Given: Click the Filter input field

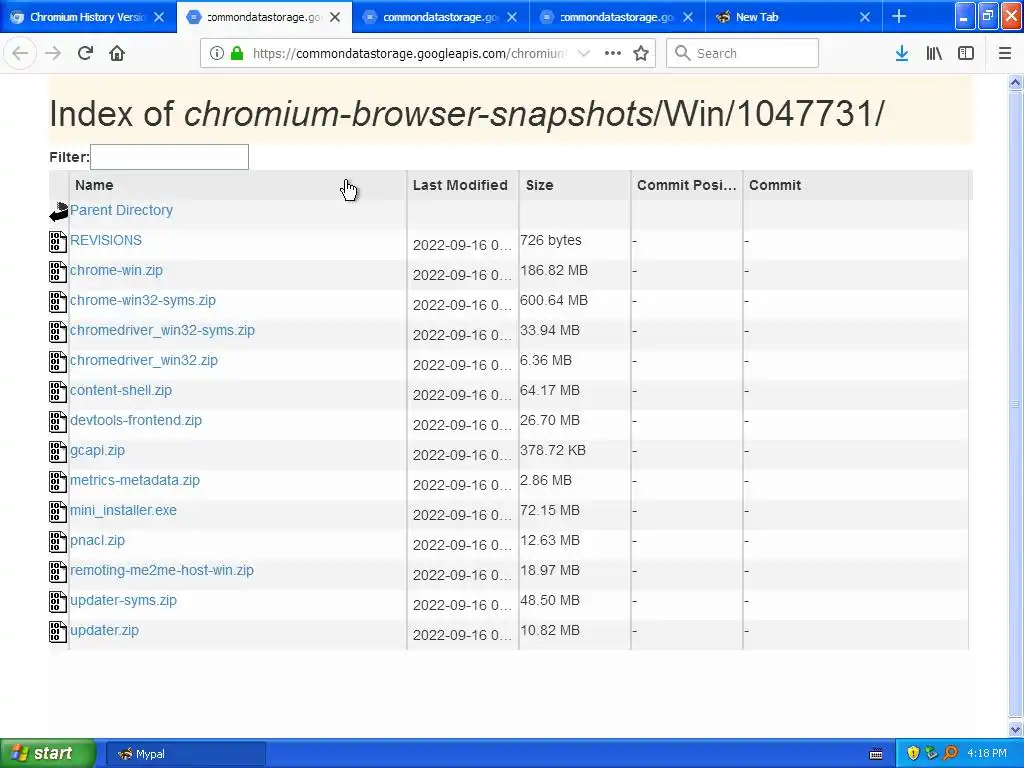Looking at the screenshot, I should (x=169, y=157).
